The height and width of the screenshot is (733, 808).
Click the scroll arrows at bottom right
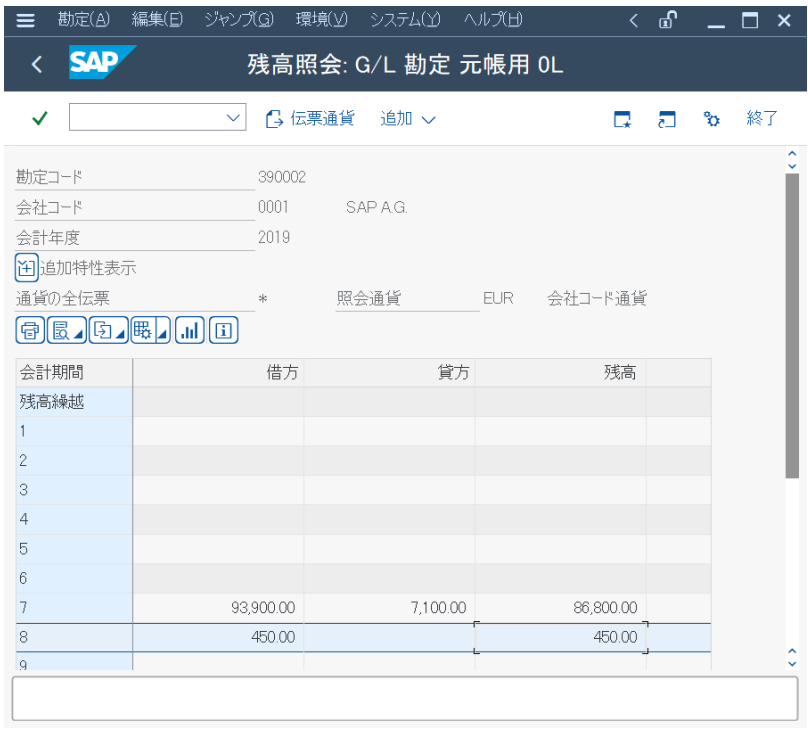(x=792, y=658)
